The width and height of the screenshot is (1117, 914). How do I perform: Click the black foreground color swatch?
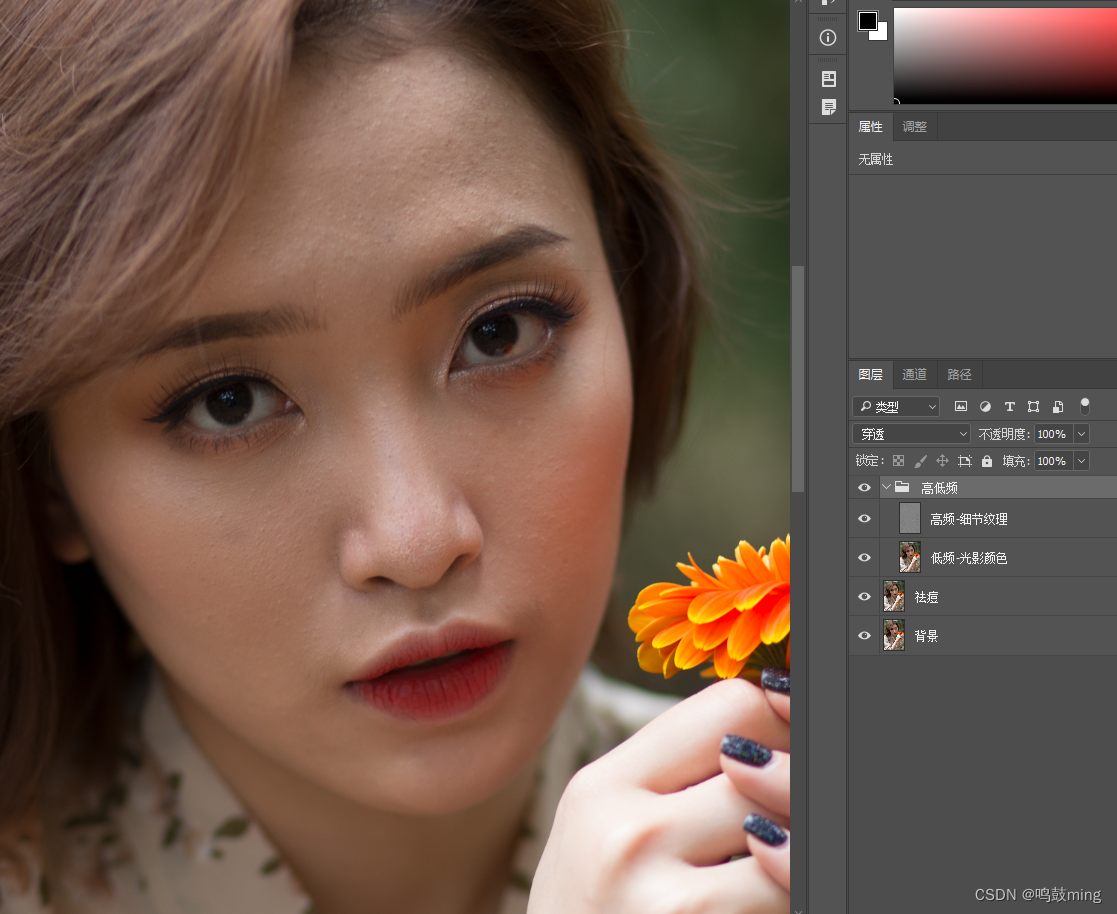click(x=867, y=21)
